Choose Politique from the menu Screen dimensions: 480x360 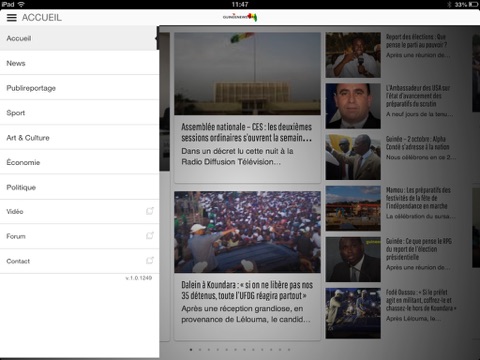tap(79, 187)
